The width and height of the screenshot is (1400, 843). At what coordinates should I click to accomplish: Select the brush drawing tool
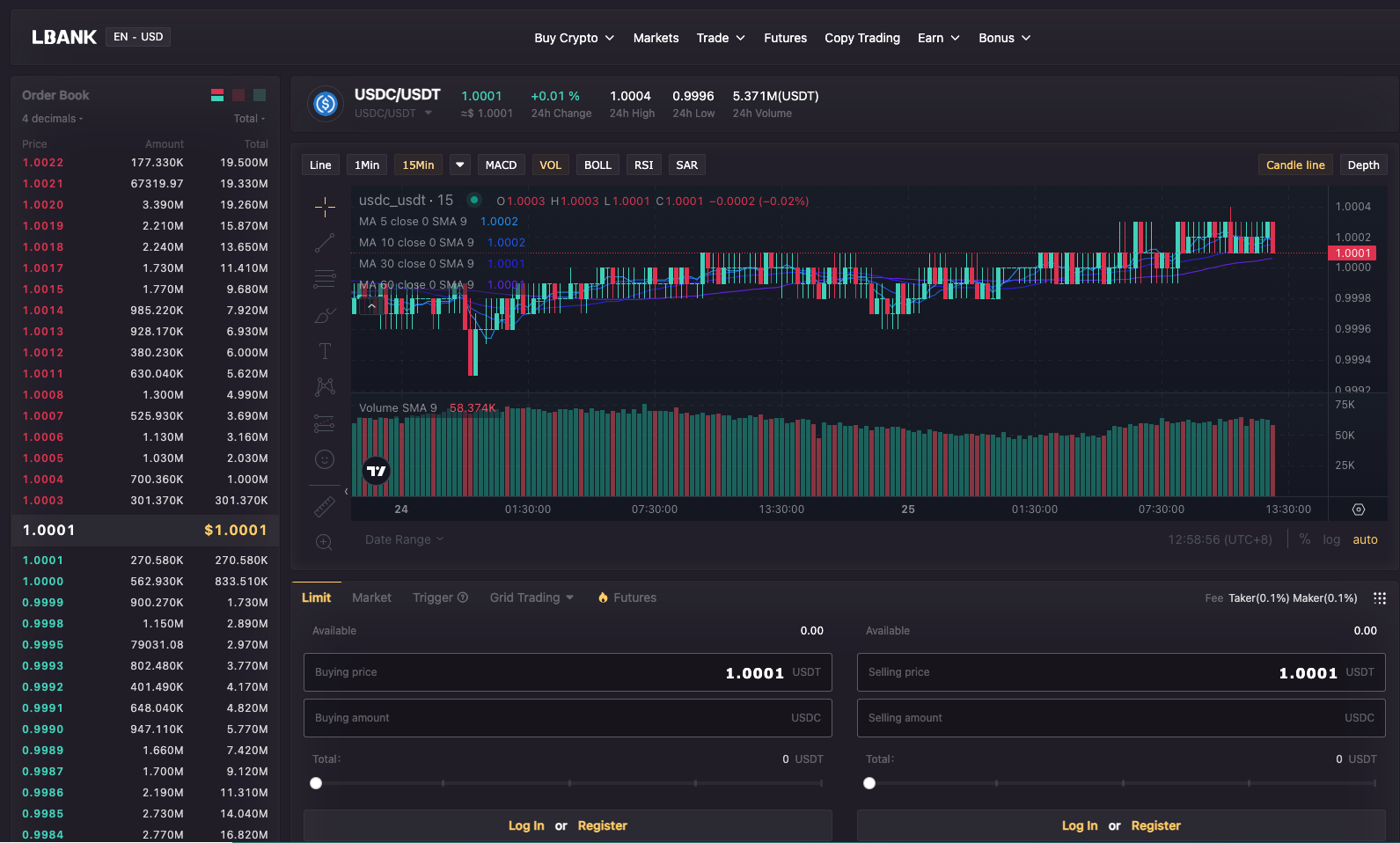(x=325, y=315)
